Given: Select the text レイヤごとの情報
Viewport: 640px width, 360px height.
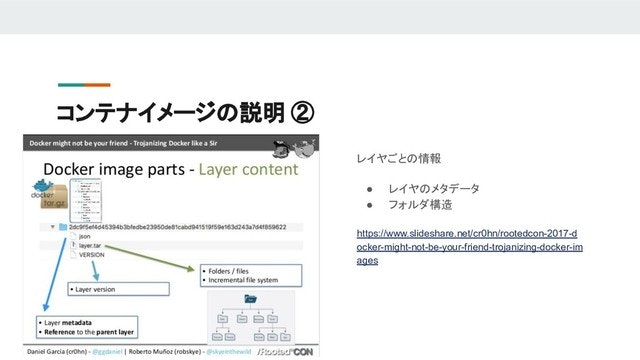Looking at the screenshot, I should 399,158.
